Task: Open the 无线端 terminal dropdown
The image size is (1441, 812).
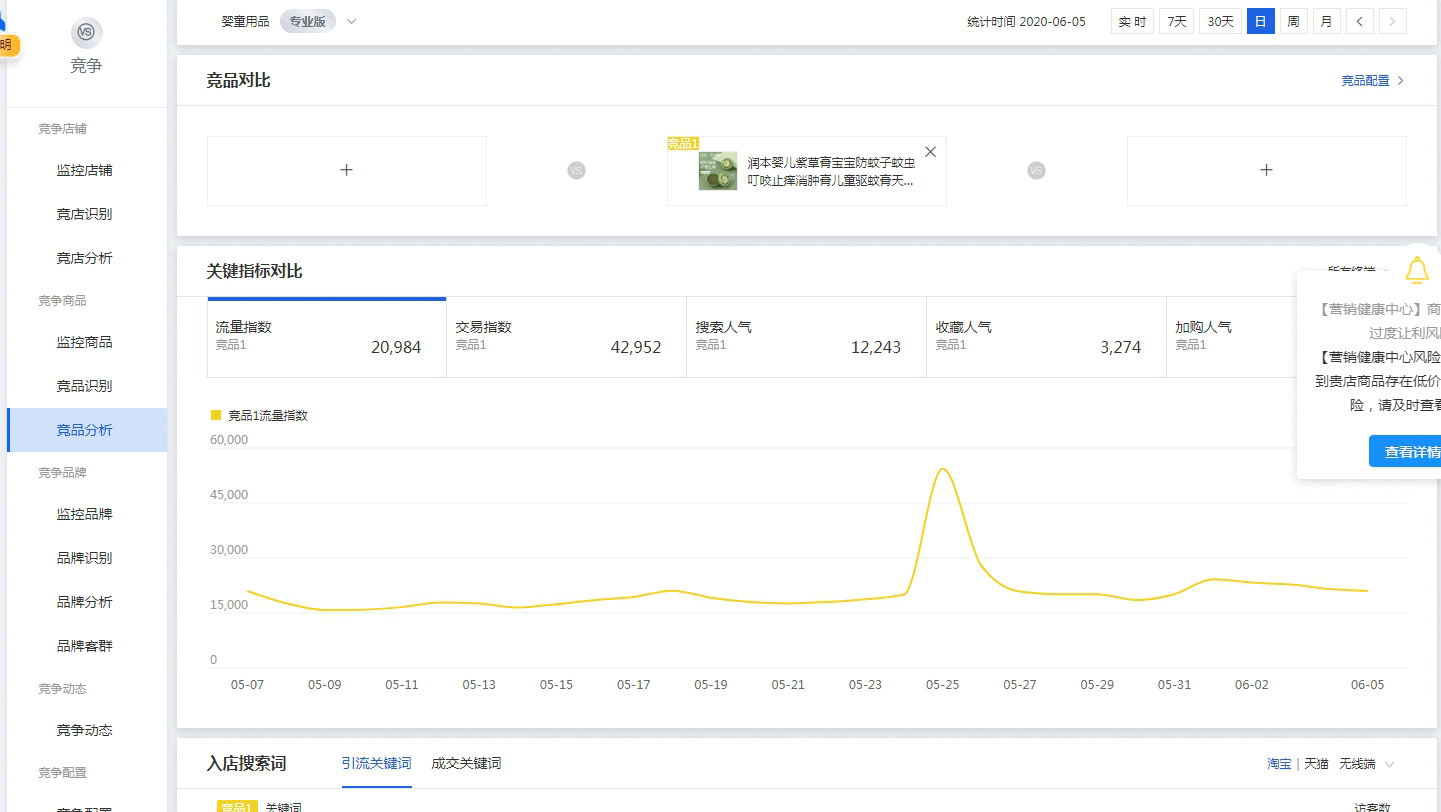Action: click(1366, 764)
